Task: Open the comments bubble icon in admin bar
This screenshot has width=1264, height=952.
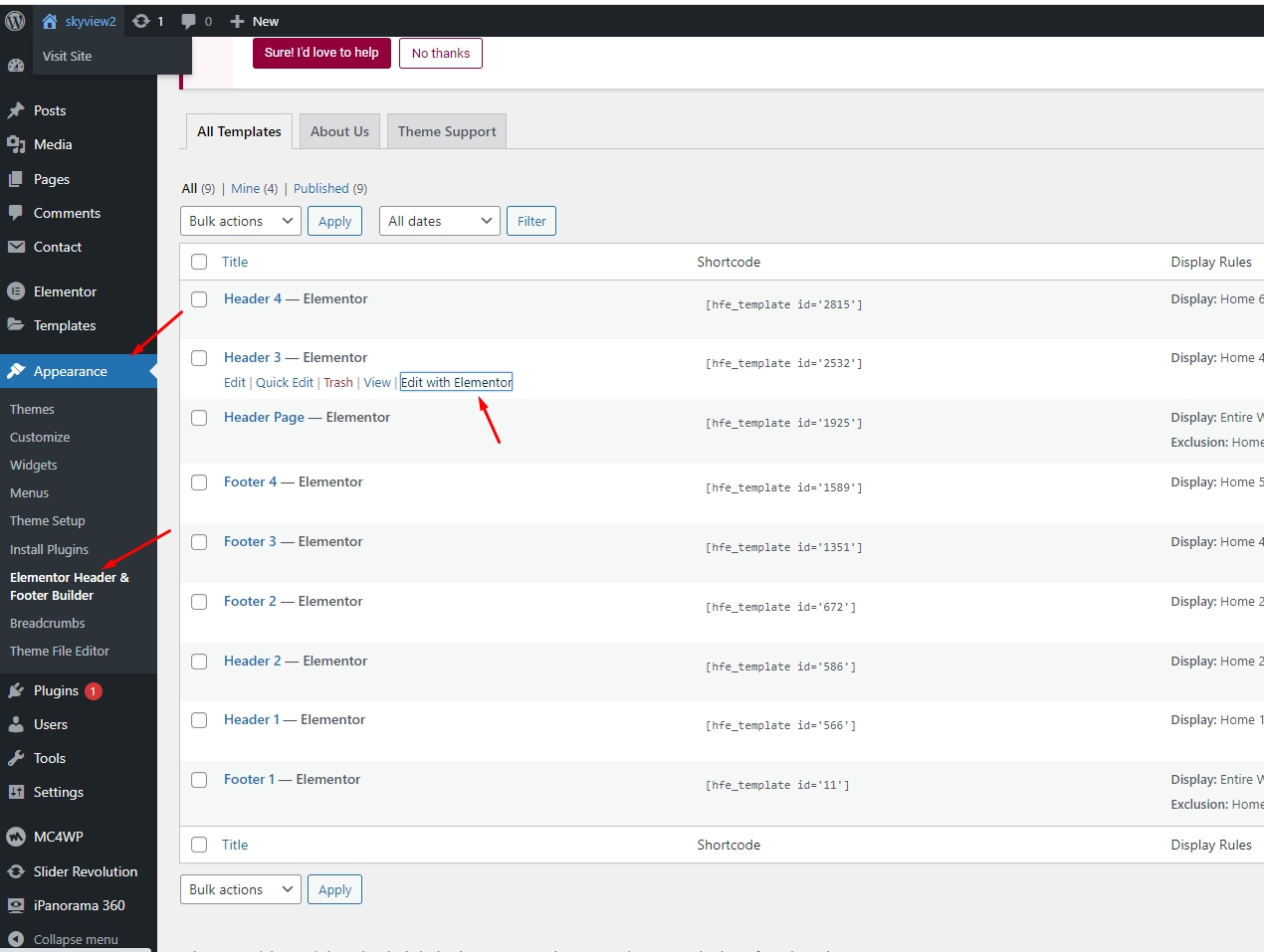Action: pos(188,21)
